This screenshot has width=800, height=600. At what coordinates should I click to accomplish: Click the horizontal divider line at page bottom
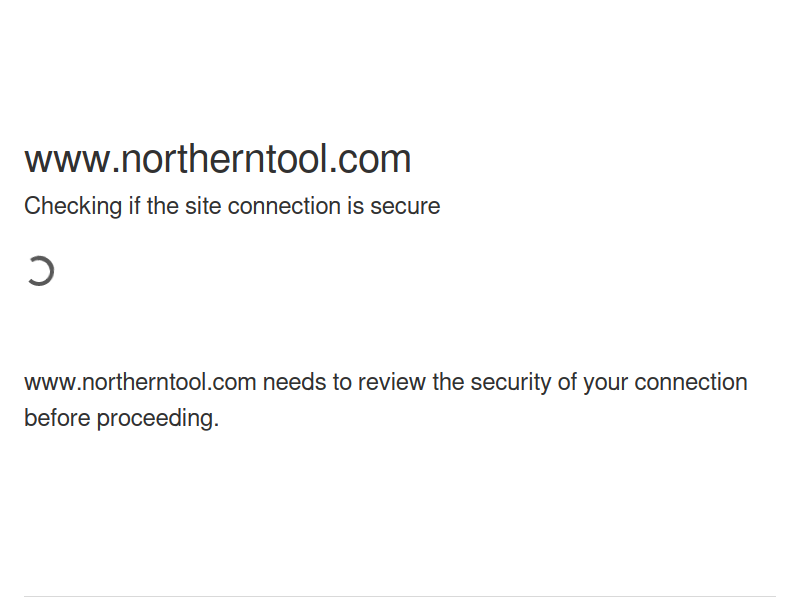tap(400, 596)
